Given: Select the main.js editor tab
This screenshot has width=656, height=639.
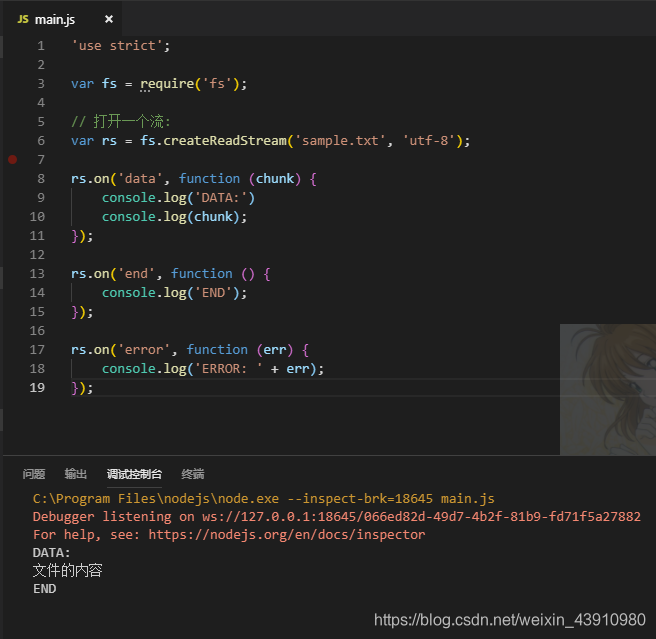Looking at the screenshot, I should coord(63,19).
